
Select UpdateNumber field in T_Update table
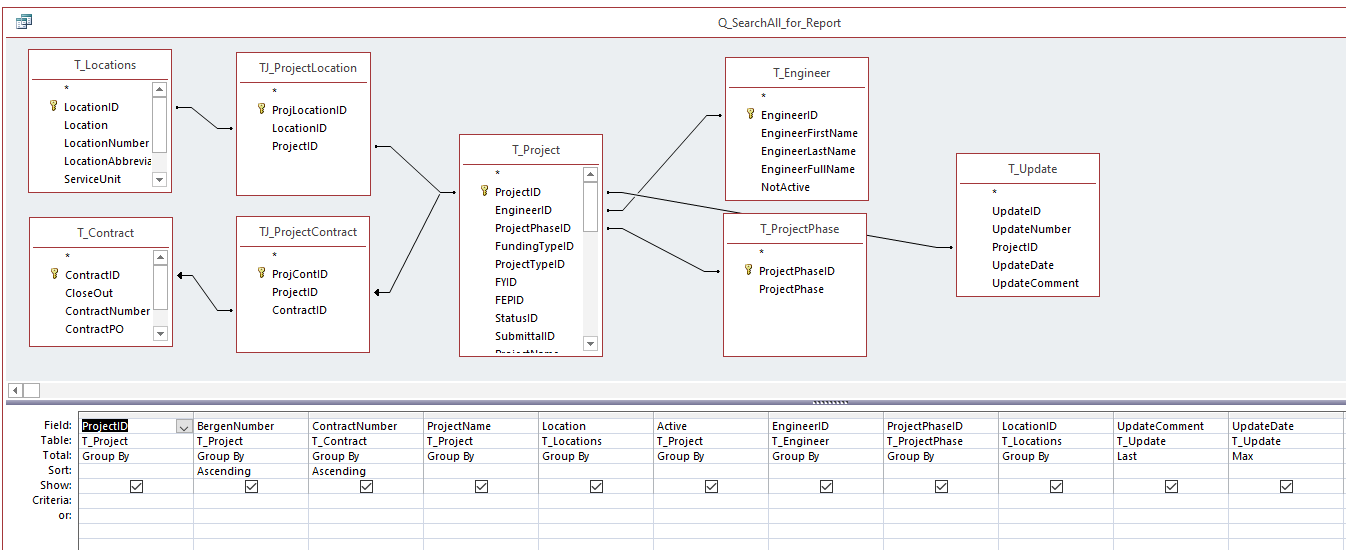coord(1031,229)
